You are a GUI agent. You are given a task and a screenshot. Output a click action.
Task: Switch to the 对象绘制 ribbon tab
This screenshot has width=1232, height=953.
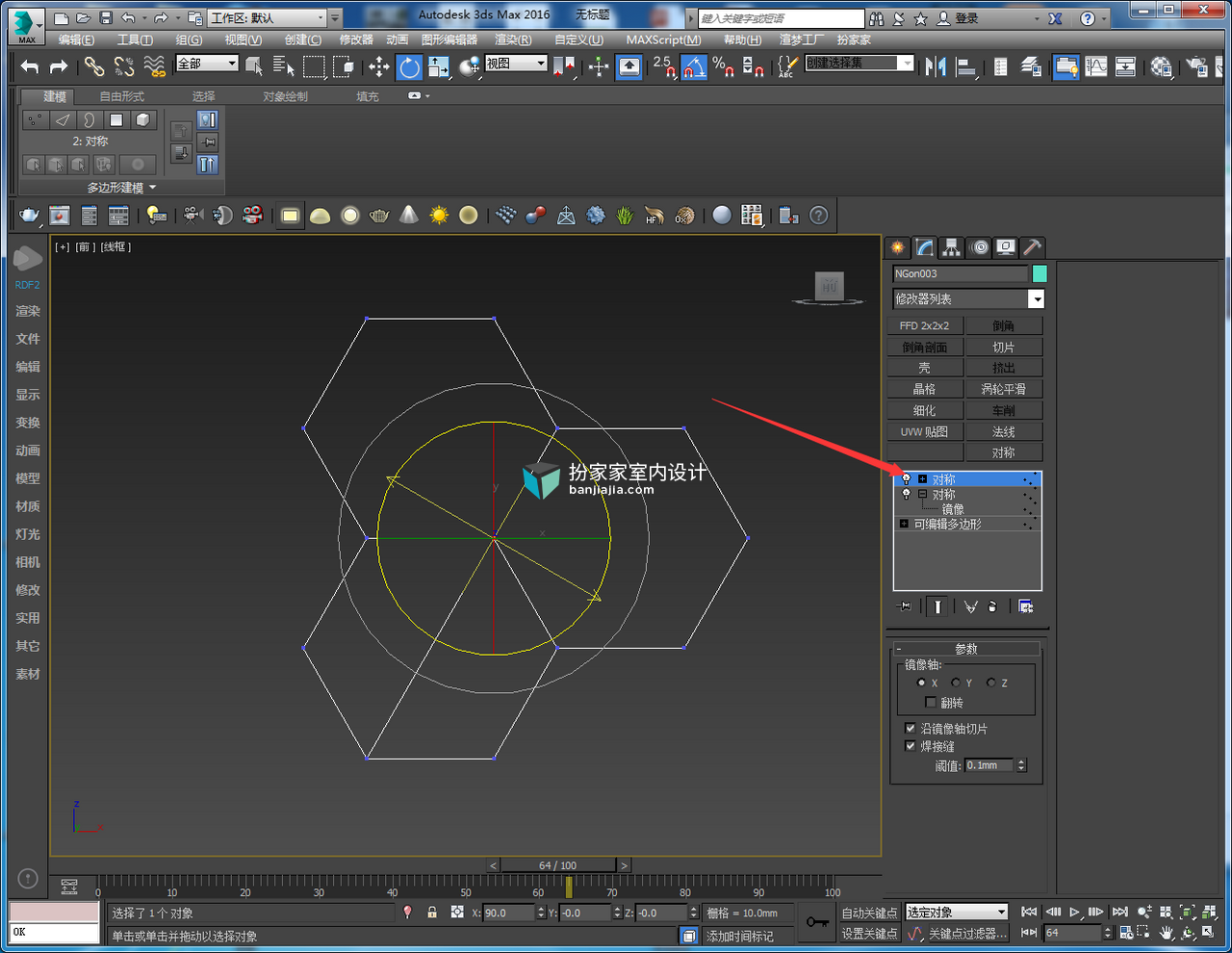[285, 96]
